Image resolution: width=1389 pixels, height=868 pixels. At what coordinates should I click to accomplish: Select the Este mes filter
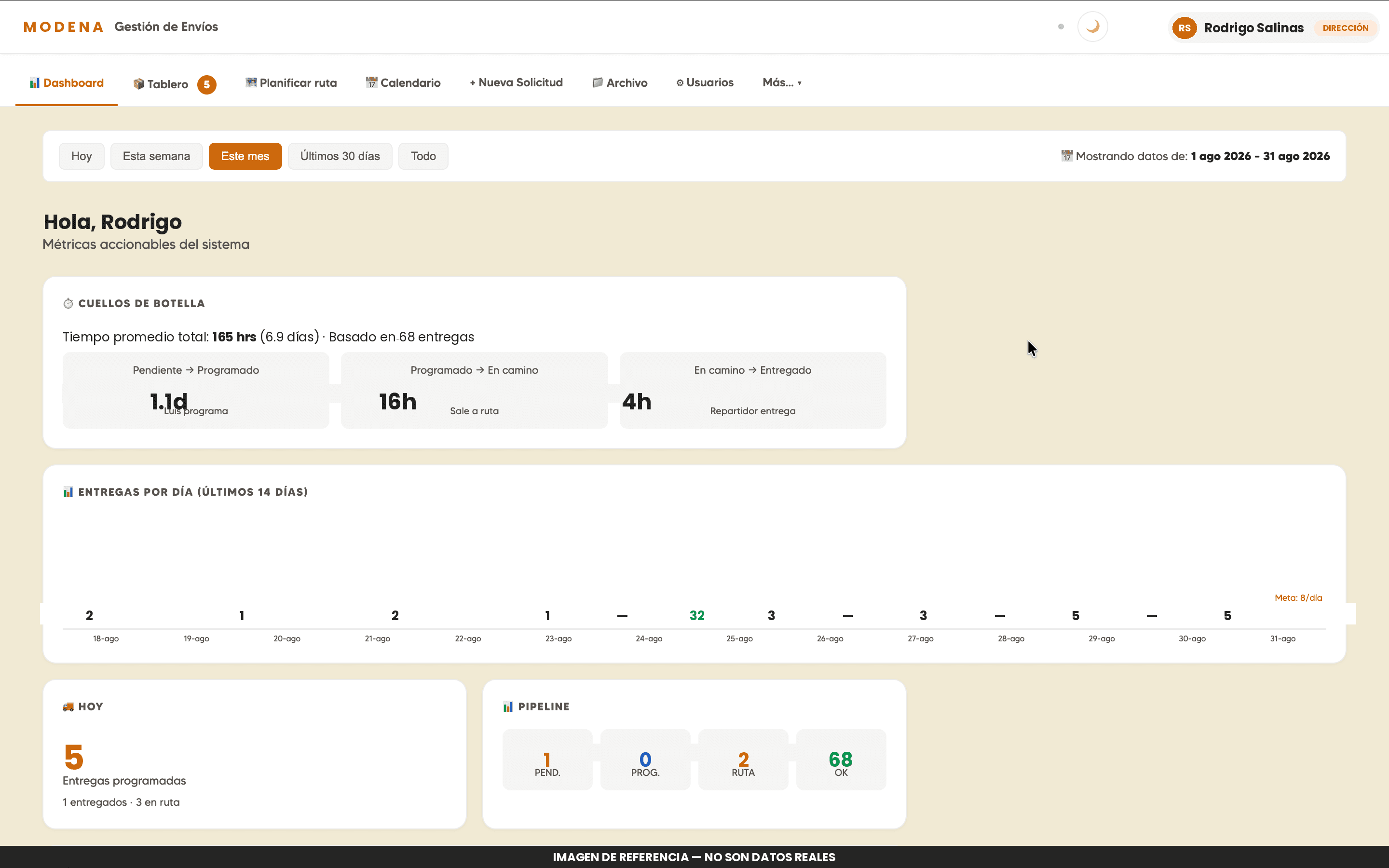click(245, 156)
